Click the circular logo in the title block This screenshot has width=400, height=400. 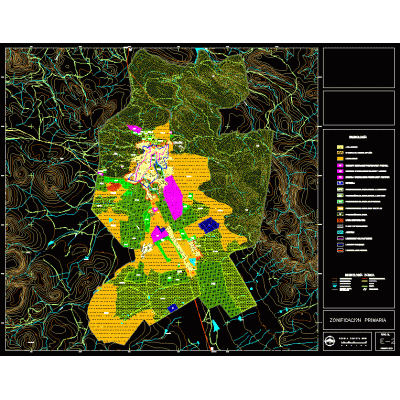331,341
